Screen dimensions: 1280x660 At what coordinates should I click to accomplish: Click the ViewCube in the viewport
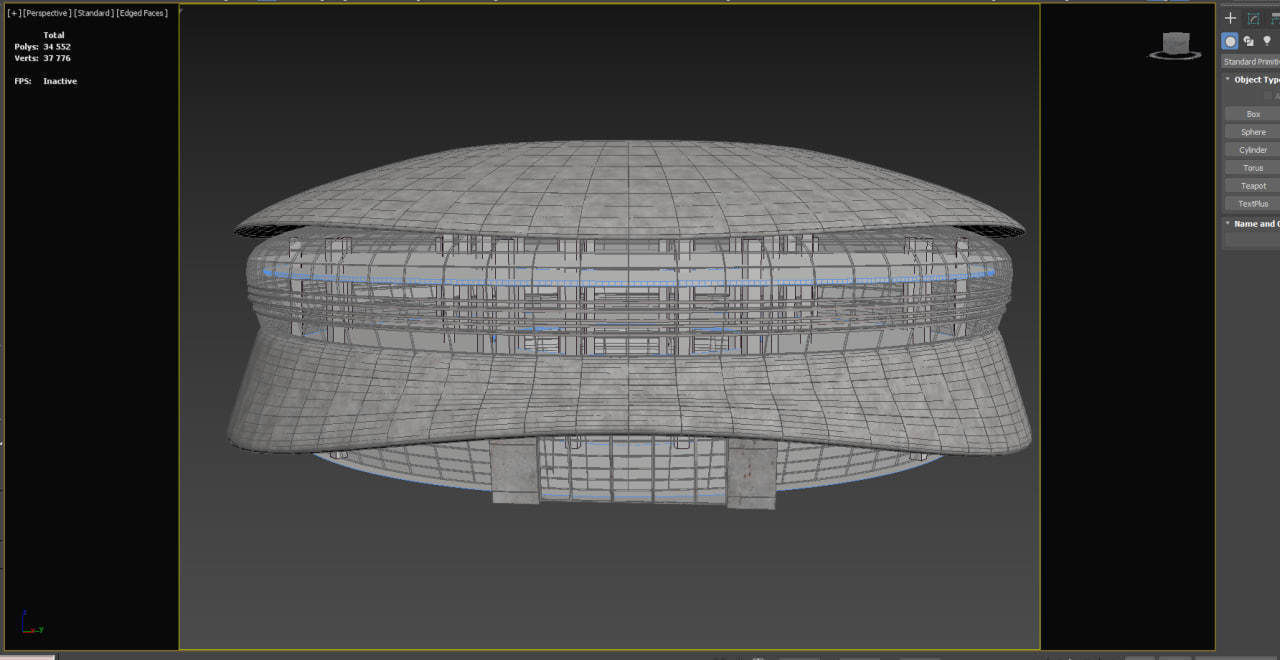point(1175,46)
